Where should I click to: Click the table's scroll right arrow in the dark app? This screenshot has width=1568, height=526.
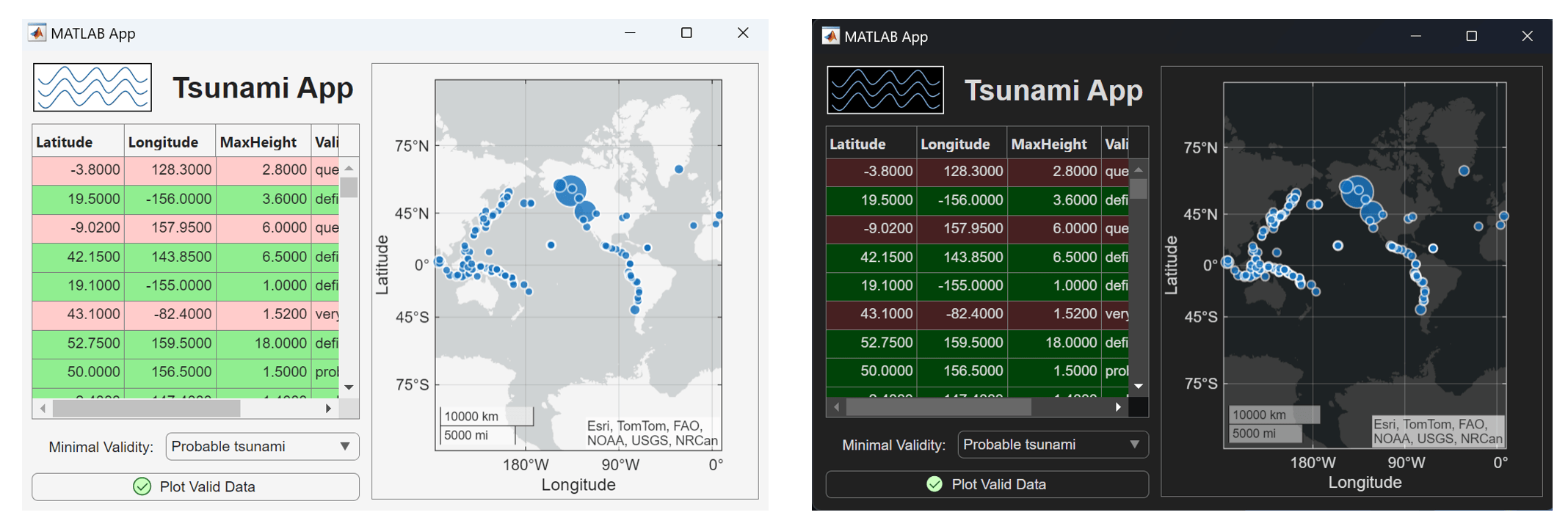click(x=1118, y=407)
